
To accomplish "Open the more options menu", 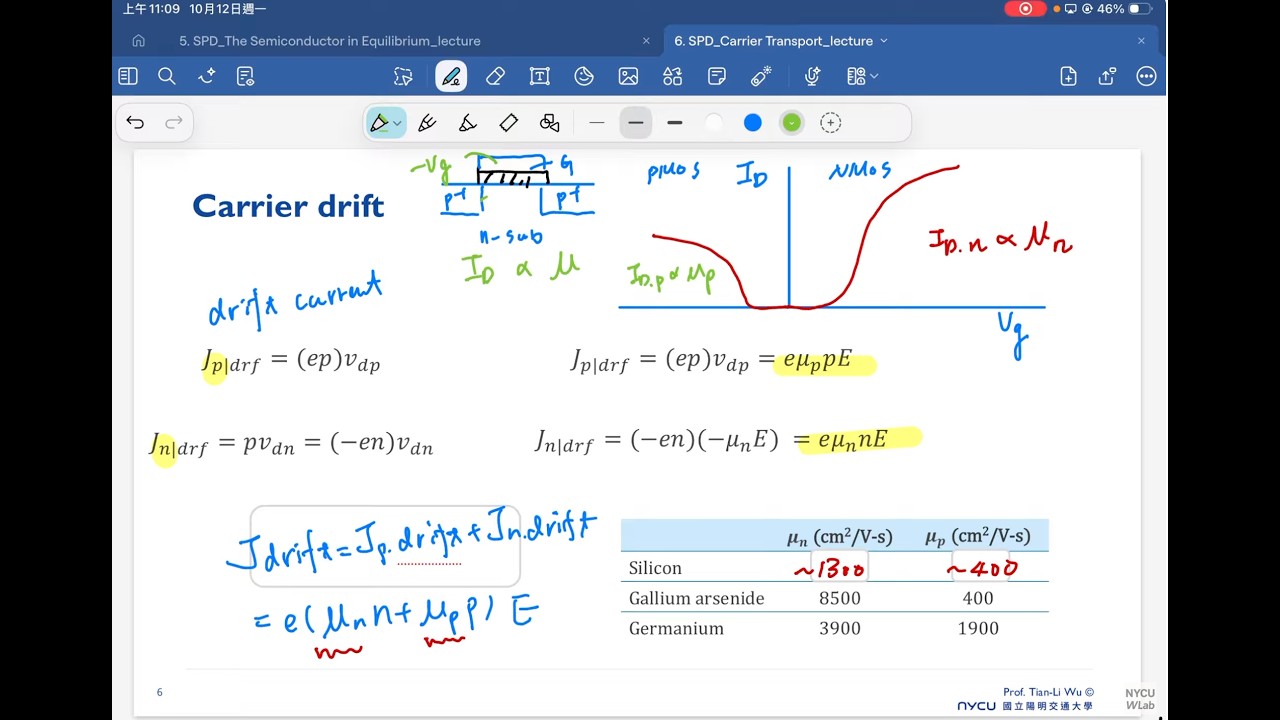I will (x=1146, y=76).
